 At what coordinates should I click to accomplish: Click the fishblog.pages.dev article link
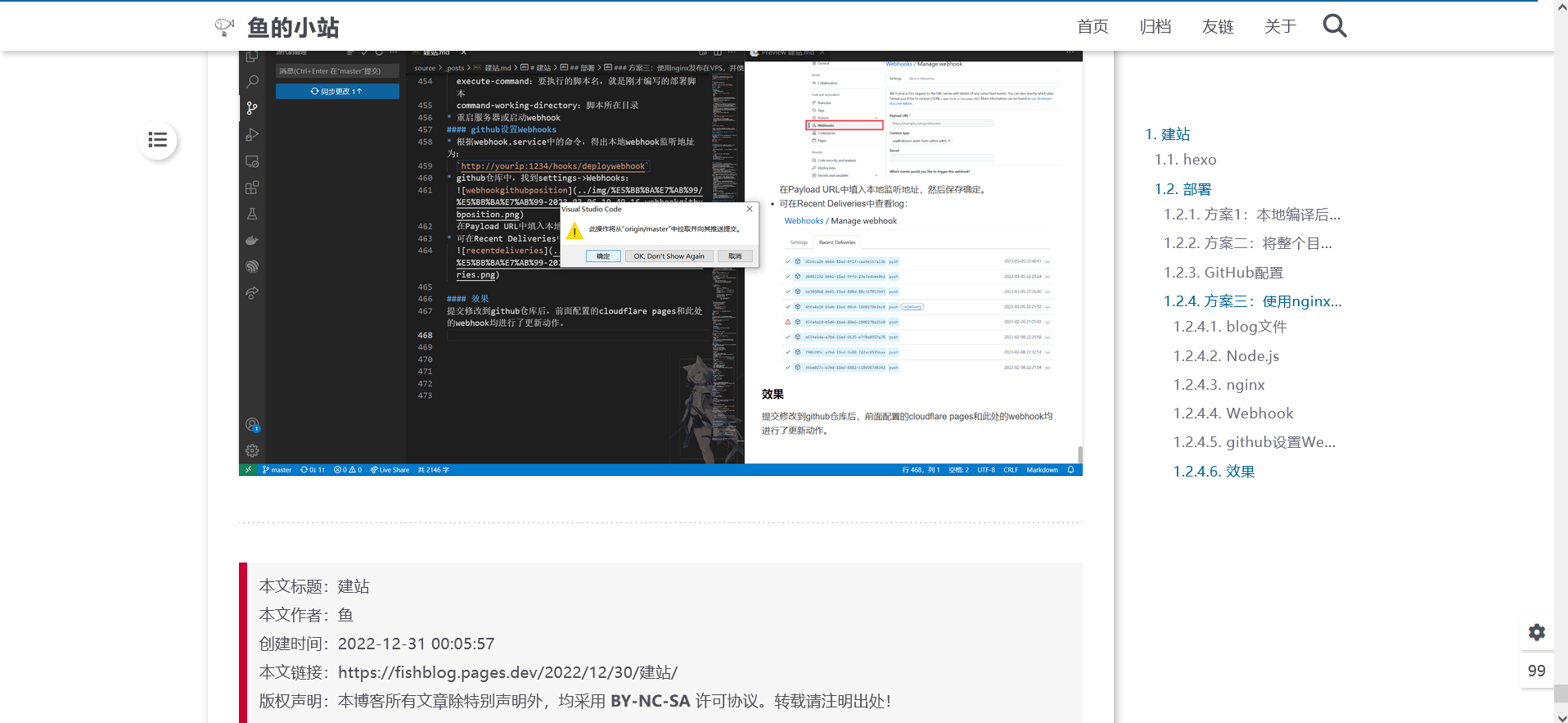click(507, 672)
